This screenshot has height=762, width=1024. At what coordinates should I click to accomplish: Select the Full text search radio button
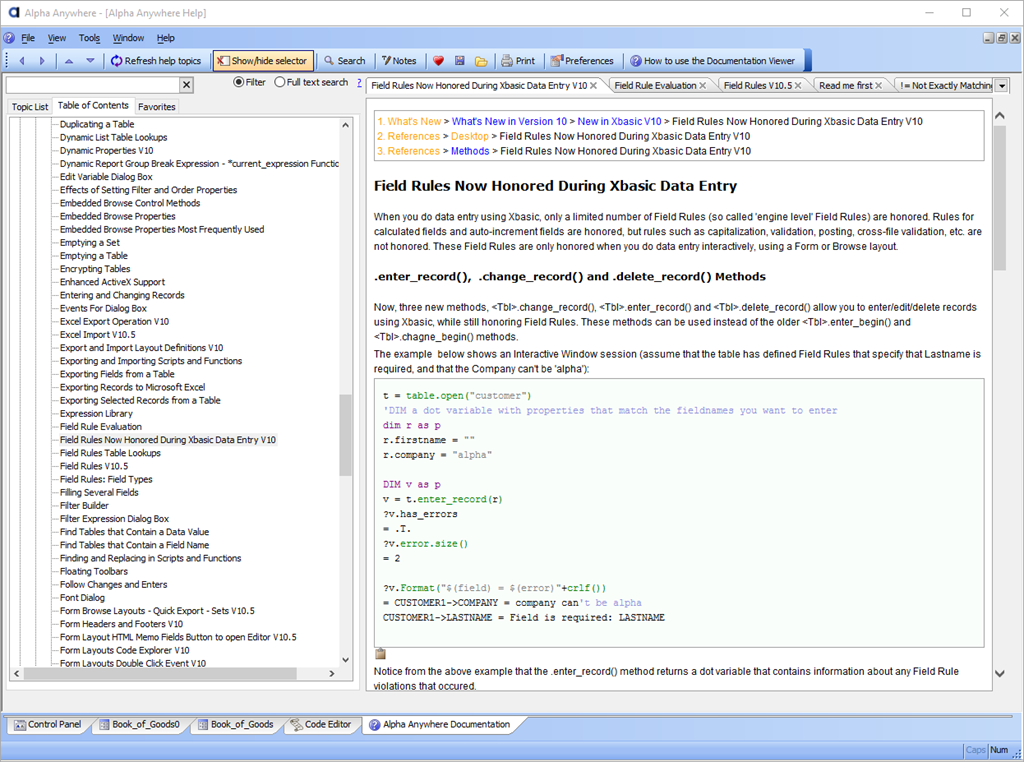pos(280,82)
